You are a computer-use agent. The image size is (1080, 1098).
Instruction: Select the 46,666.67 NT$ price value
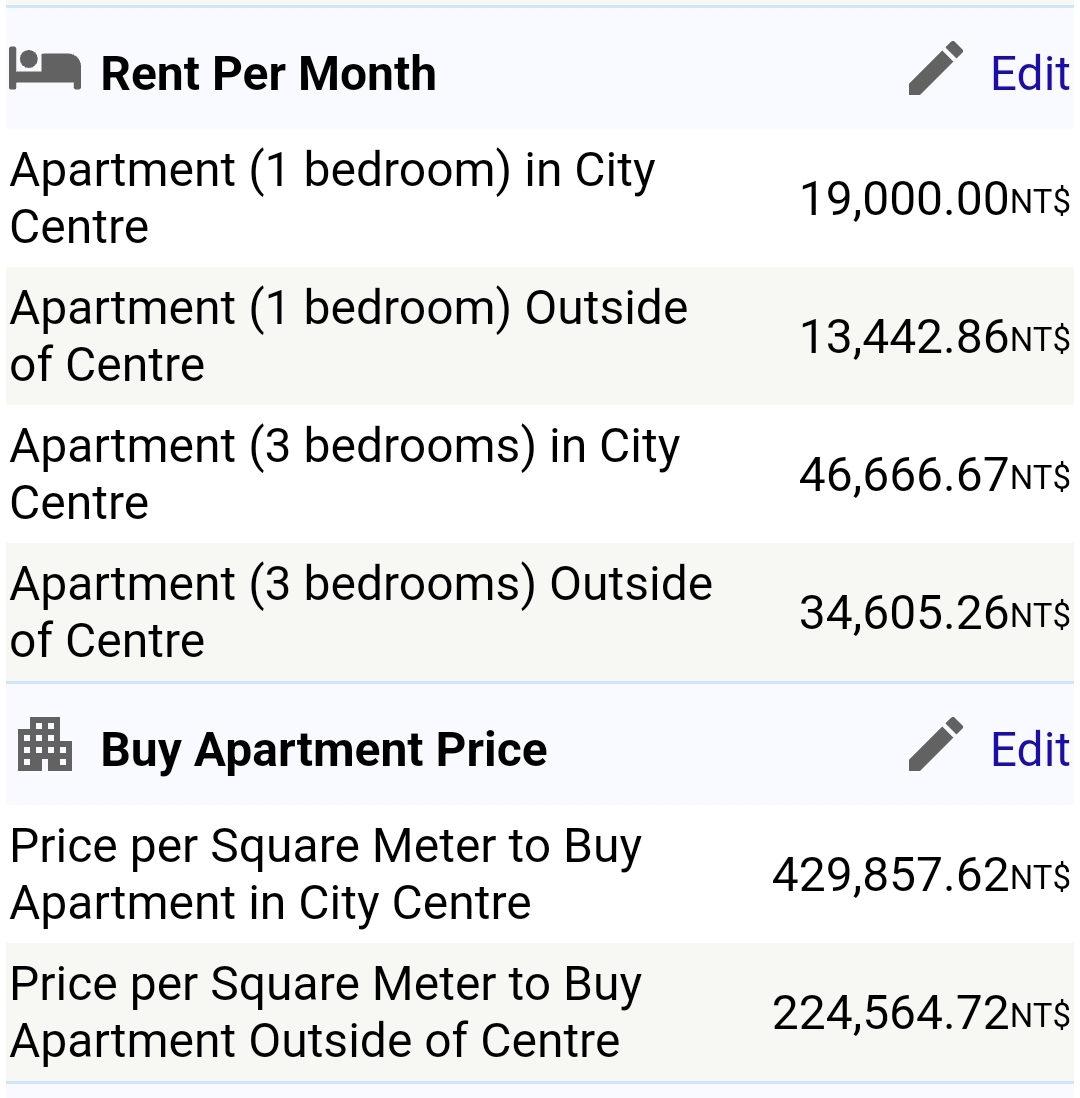point(935,475)
